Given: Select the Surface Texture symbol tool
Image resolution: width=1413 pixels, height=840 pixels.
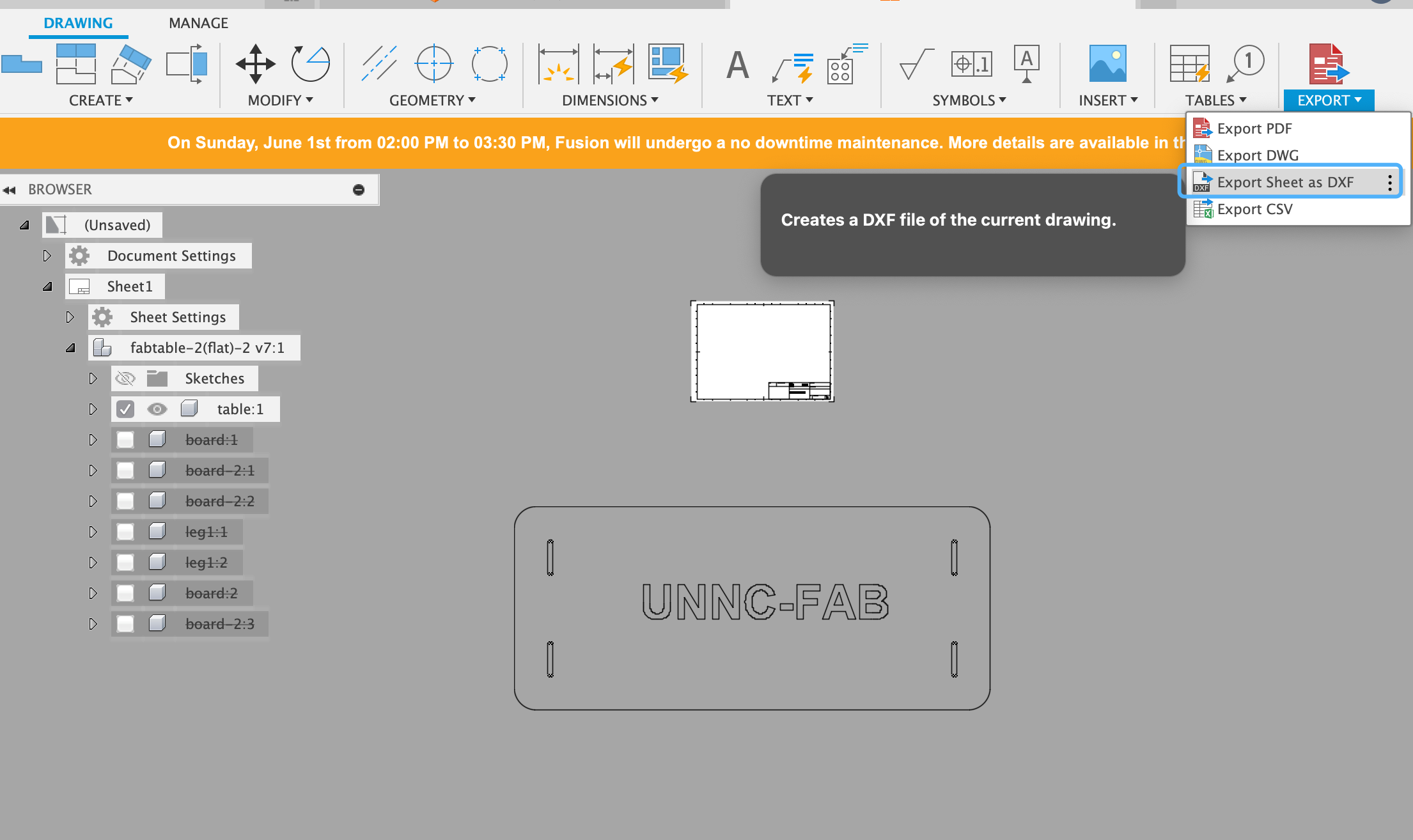Looking at the screenshot, I should pos(916,64).
